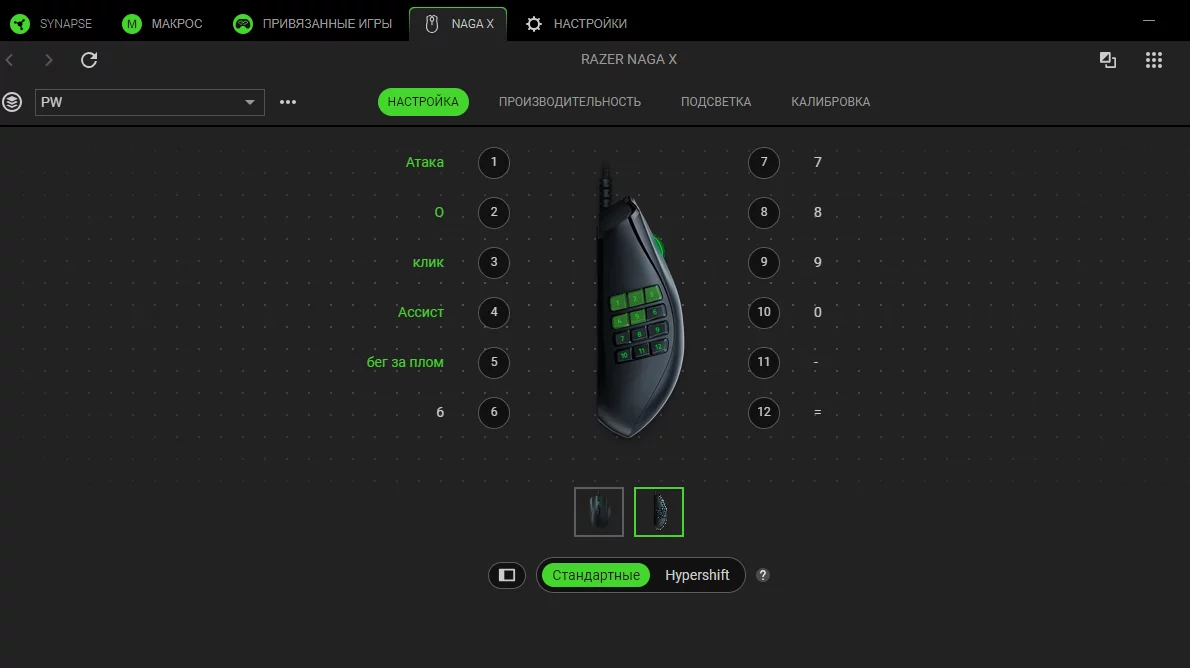This screenshot has height=668, width=1190.
Task: Switch to the Привязанные игры tab
Action: [x=315, y=23]
